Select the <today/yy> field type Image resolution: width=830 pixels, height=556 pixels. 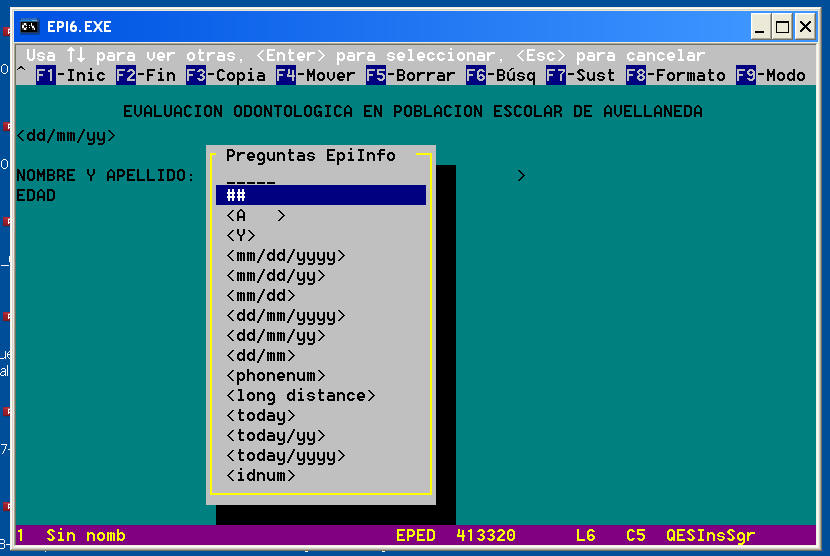coord(276,436)
